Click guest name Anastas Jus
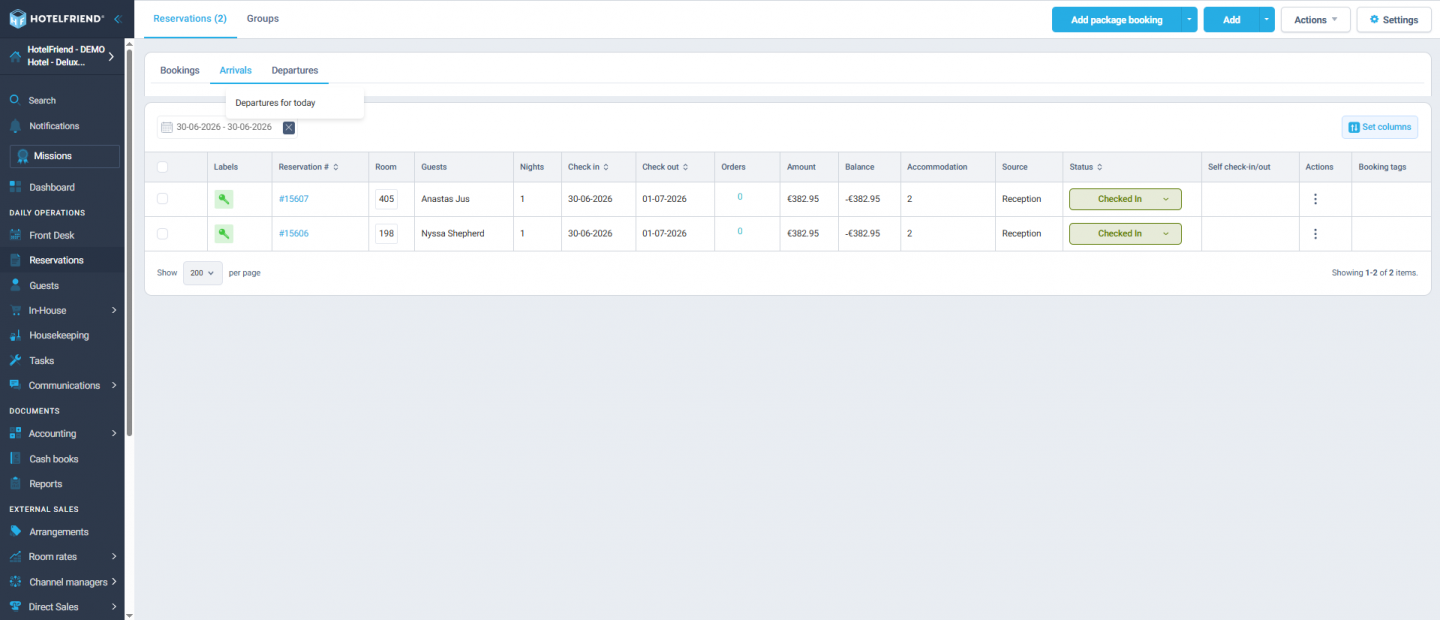 [x=445, y=199]
